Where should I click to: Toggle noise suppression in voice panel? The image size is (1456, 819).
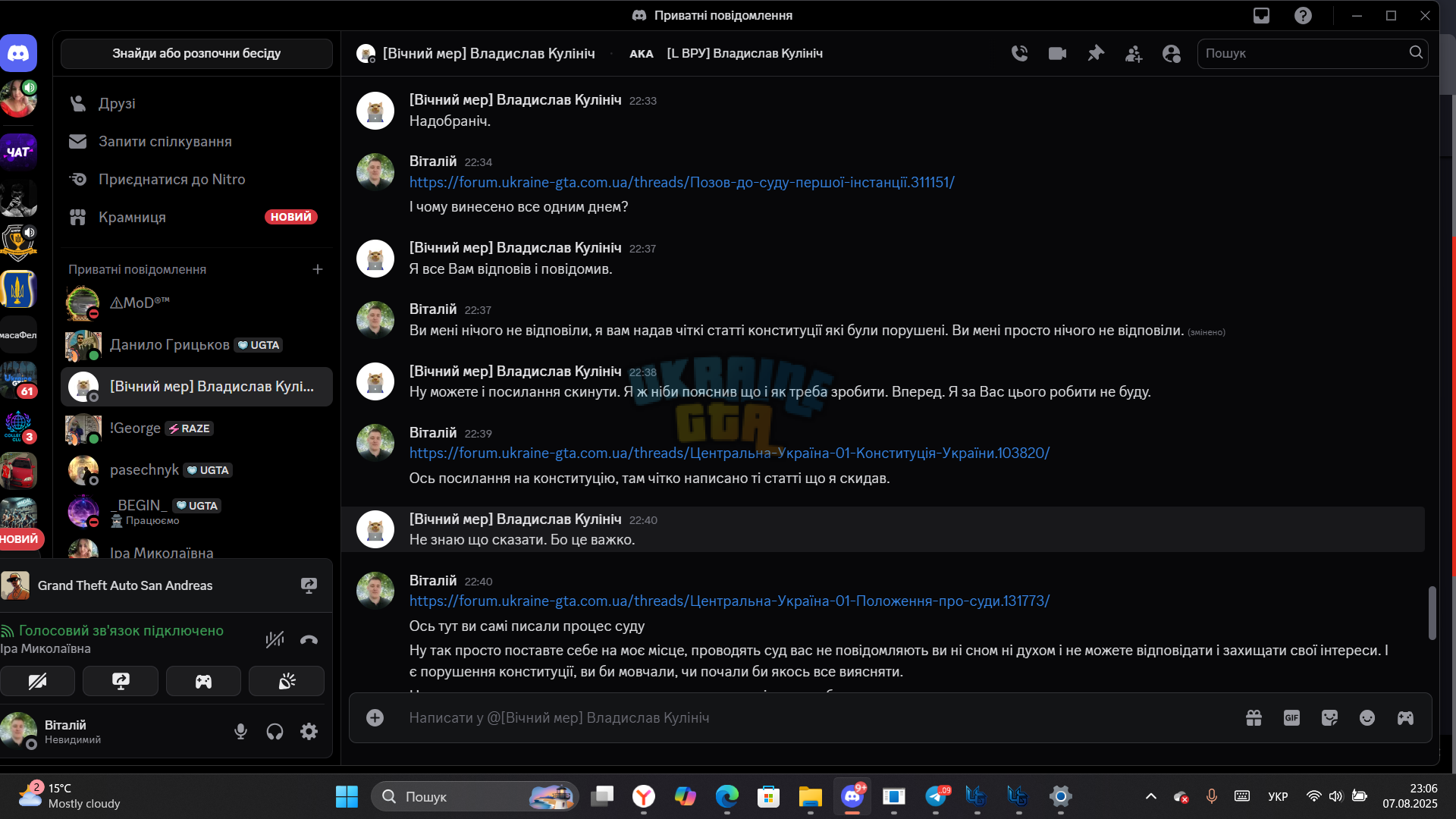click(x=275, y=639)
